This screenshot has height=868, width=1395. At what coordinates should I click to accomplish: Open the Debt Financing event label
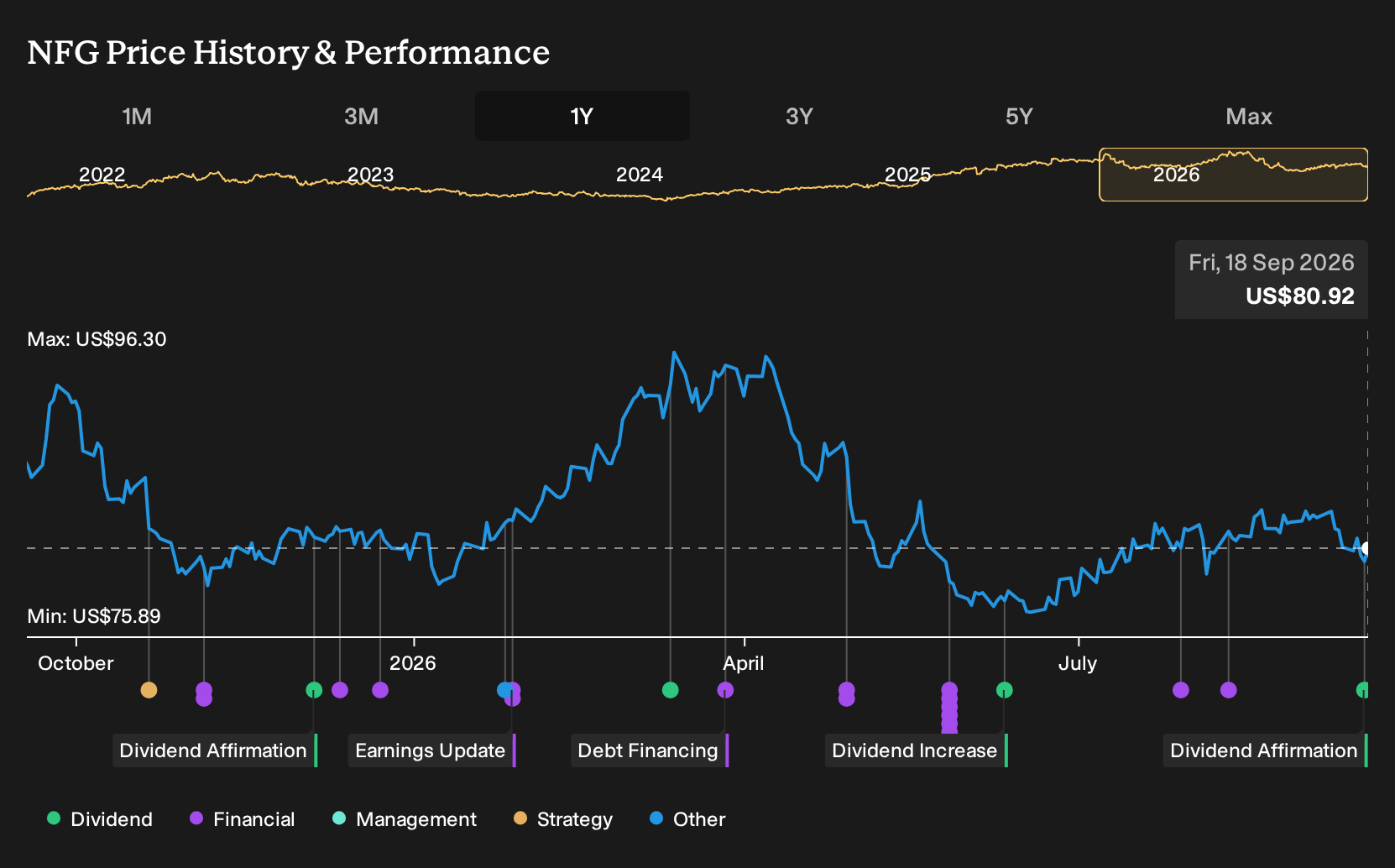coord(650,750)
